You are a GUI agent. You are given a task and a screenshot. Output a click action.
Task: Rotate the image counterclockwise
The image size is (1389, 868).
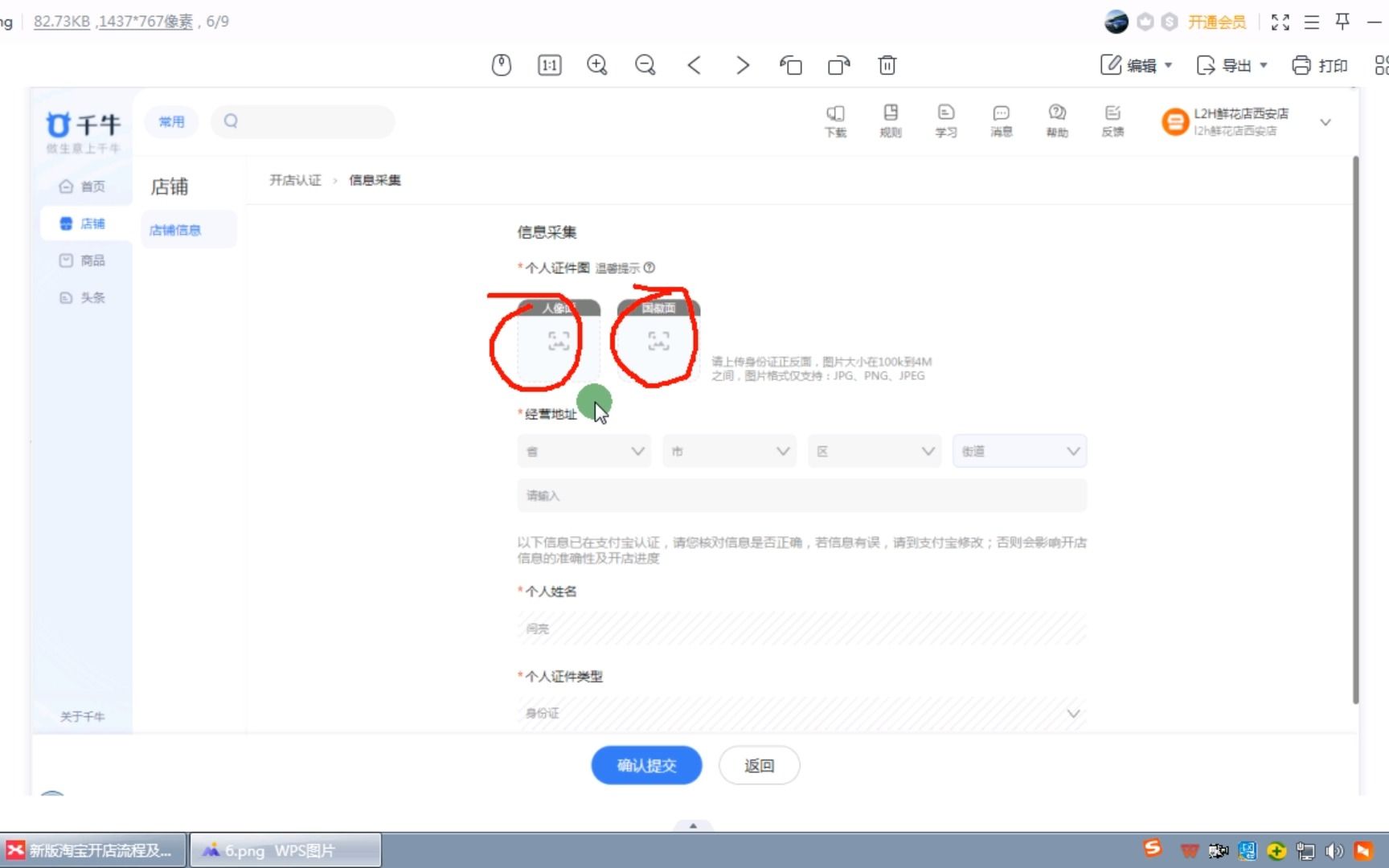(791, 65)
